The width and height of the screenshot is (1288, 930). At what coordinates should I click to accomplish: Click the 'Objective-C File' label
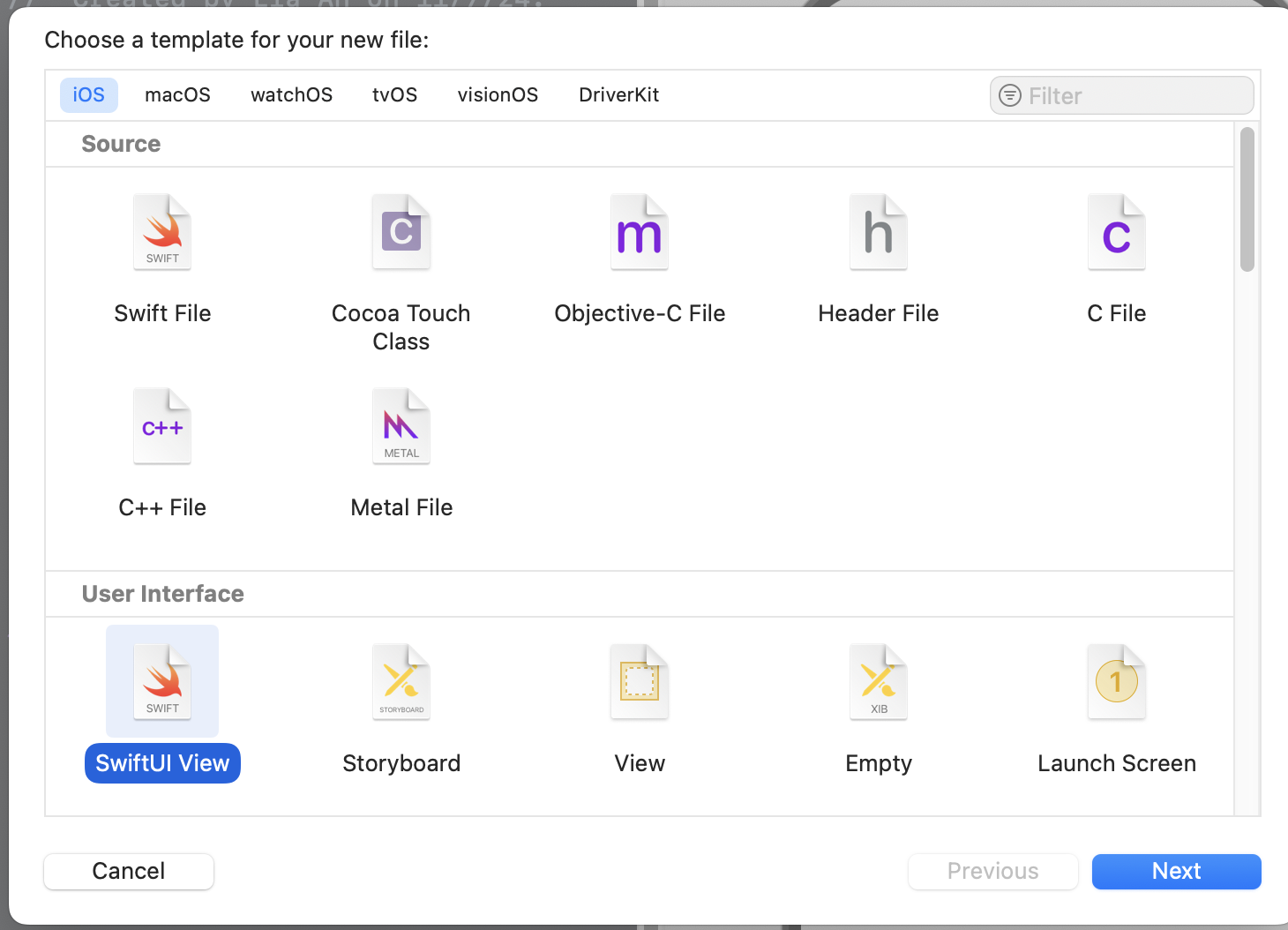(x=640, y=313)
